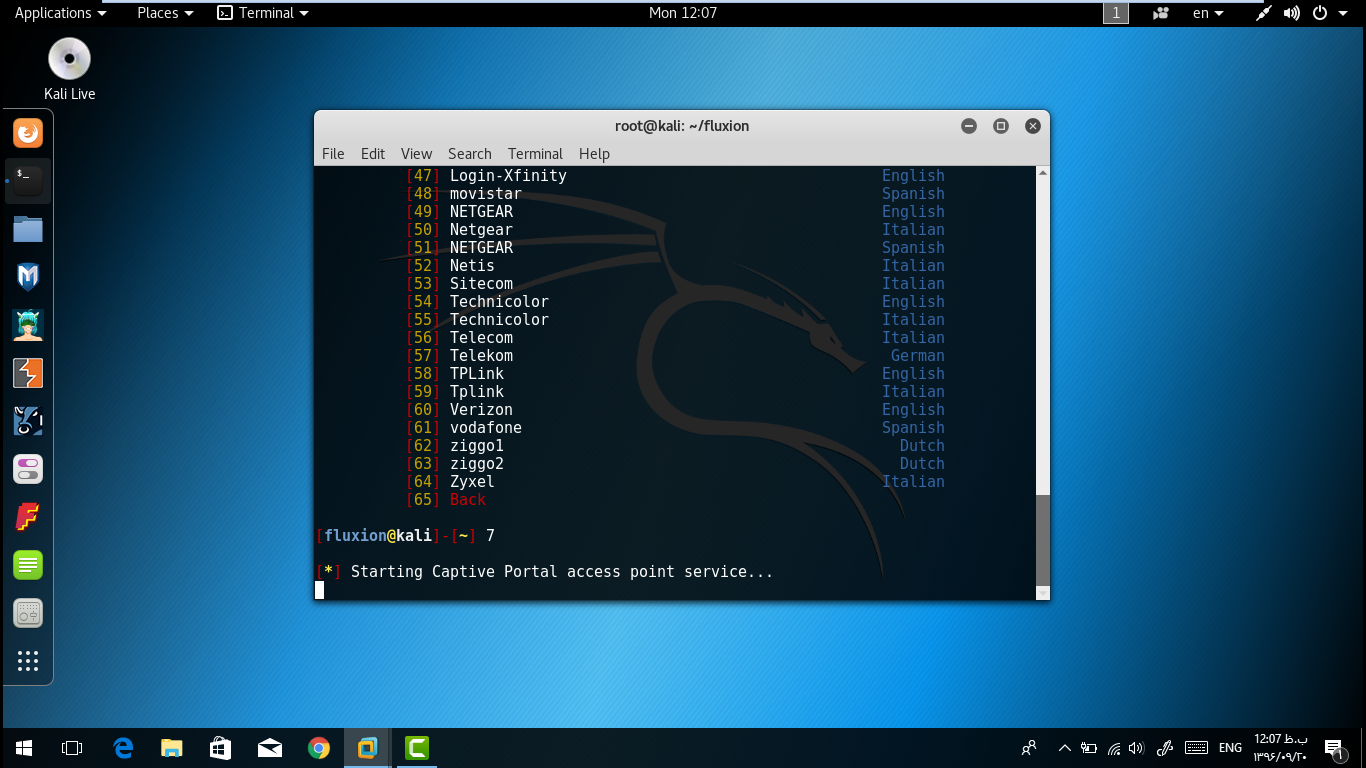Open the Edit menu in terminal
Image resolution: width=1366 pixels, height=768 pixels.
[x=373, y=153]
